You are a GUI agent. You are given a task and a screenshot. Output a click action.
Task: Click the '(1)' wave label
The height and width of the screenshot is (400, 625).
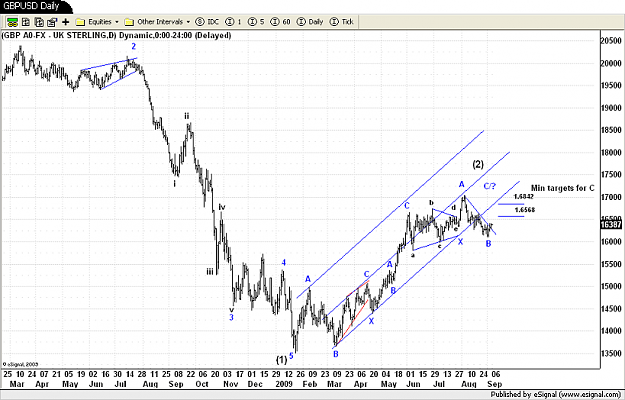point(281,360)
